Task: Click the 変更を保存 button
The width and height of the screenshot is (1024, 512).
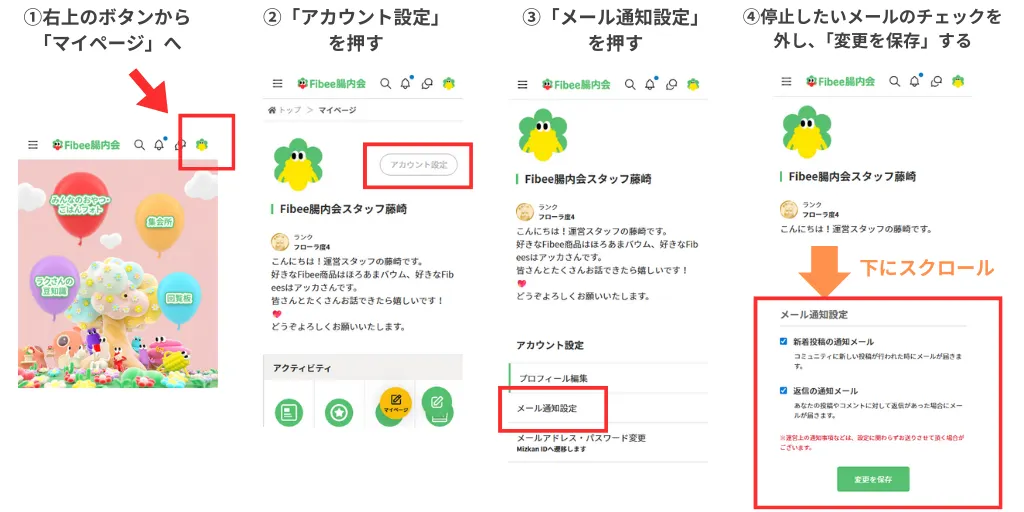Action: 873,479
